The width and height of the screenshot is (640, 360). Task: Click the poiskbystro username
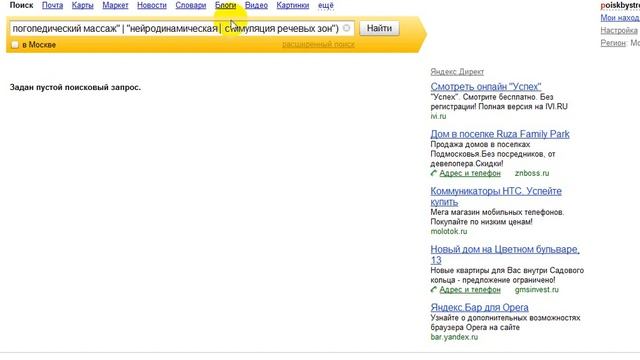(620, 5)
